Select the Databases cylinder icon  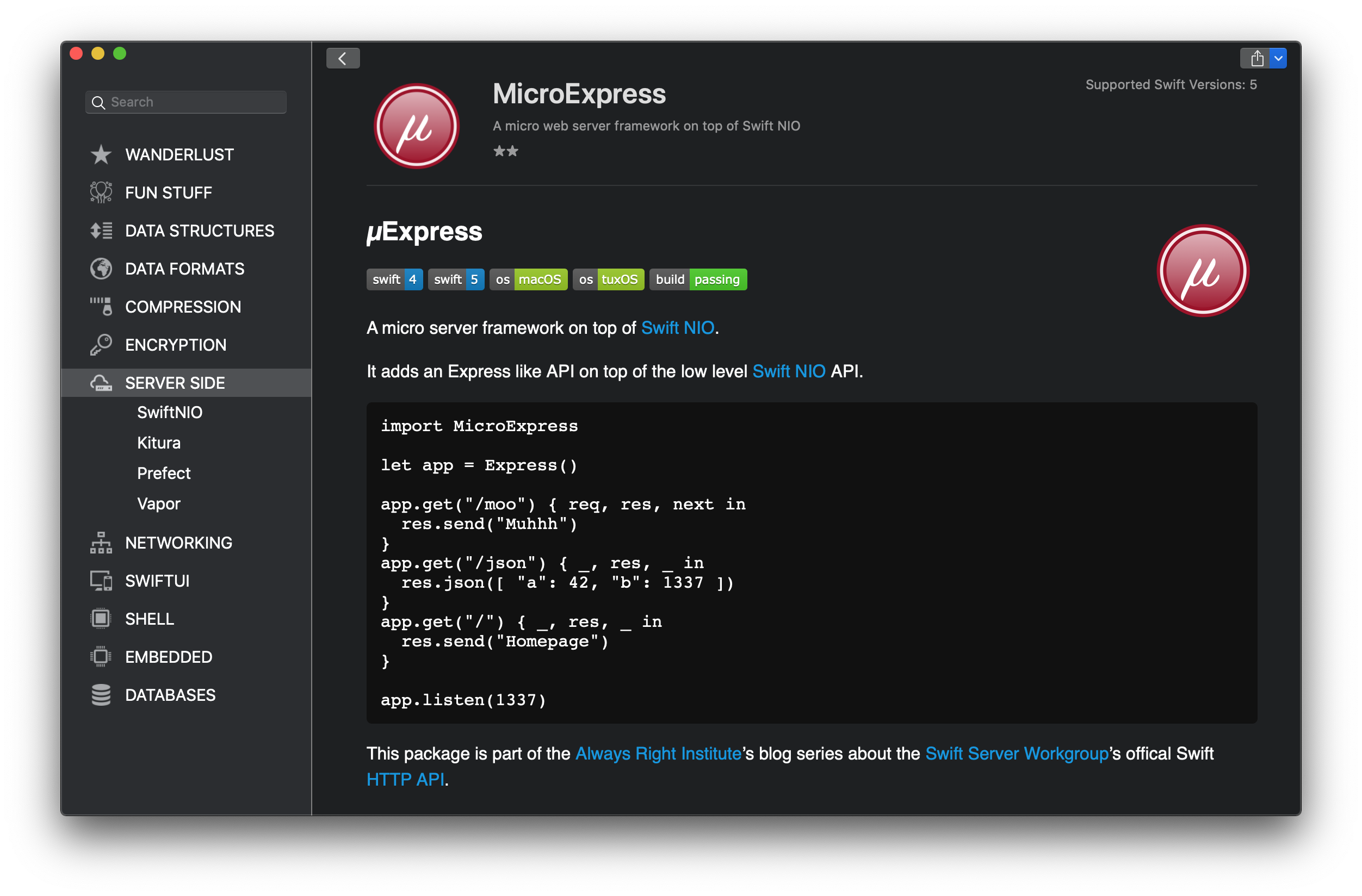[101, 695]
